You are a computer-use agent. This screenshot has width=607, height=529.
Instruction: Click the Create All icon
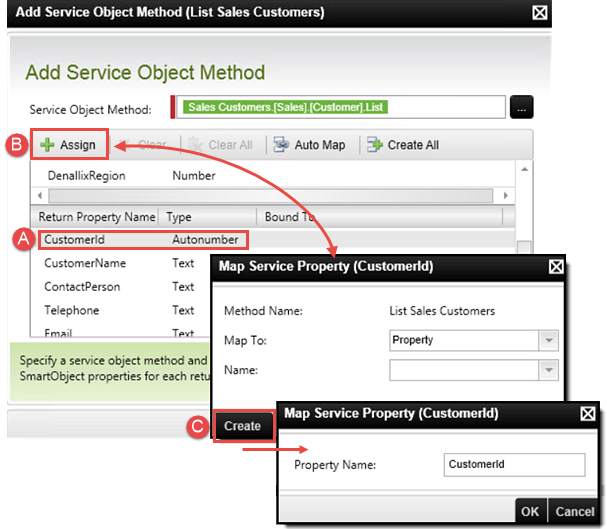(374, 145)
